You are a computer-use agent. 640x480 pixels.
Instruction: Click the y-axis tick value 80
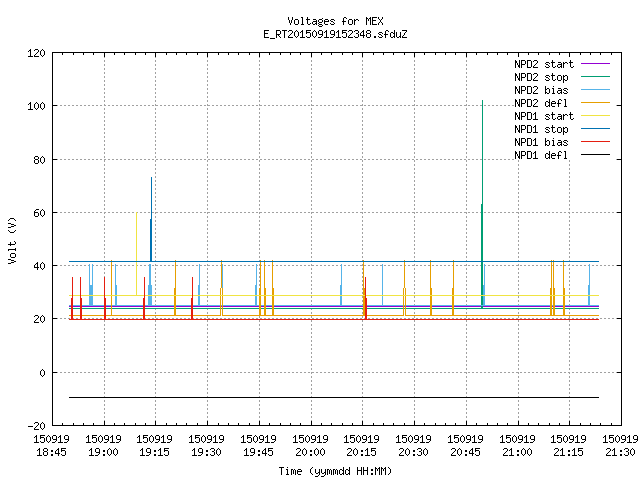coord(40,160)
